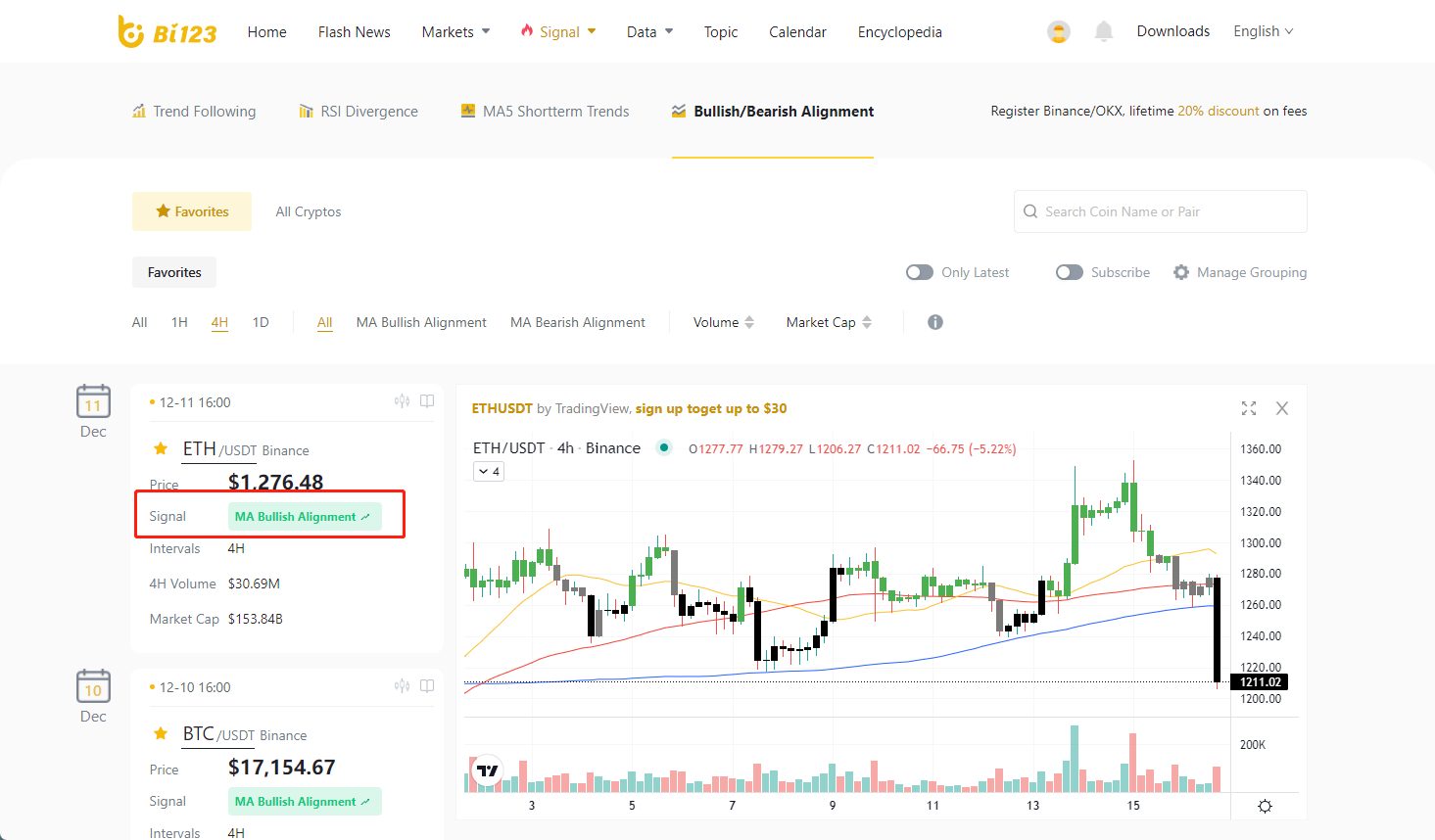Screen dimensions: 1435x840
Task: Open ETH card book icon
Action: click(x=427, y=401)
